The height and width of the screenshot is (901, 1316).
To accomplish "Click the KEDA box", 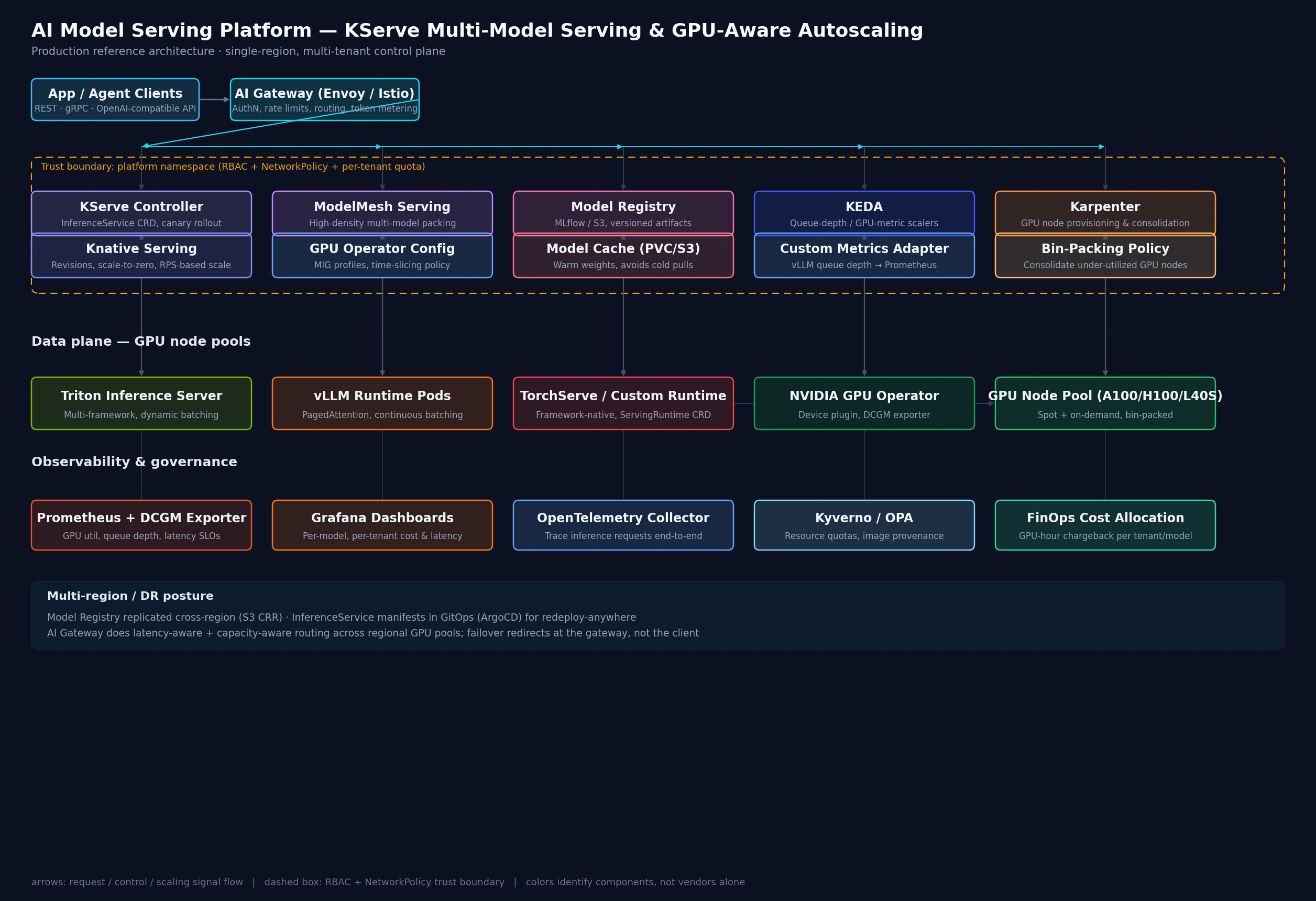I will [864, 213].
